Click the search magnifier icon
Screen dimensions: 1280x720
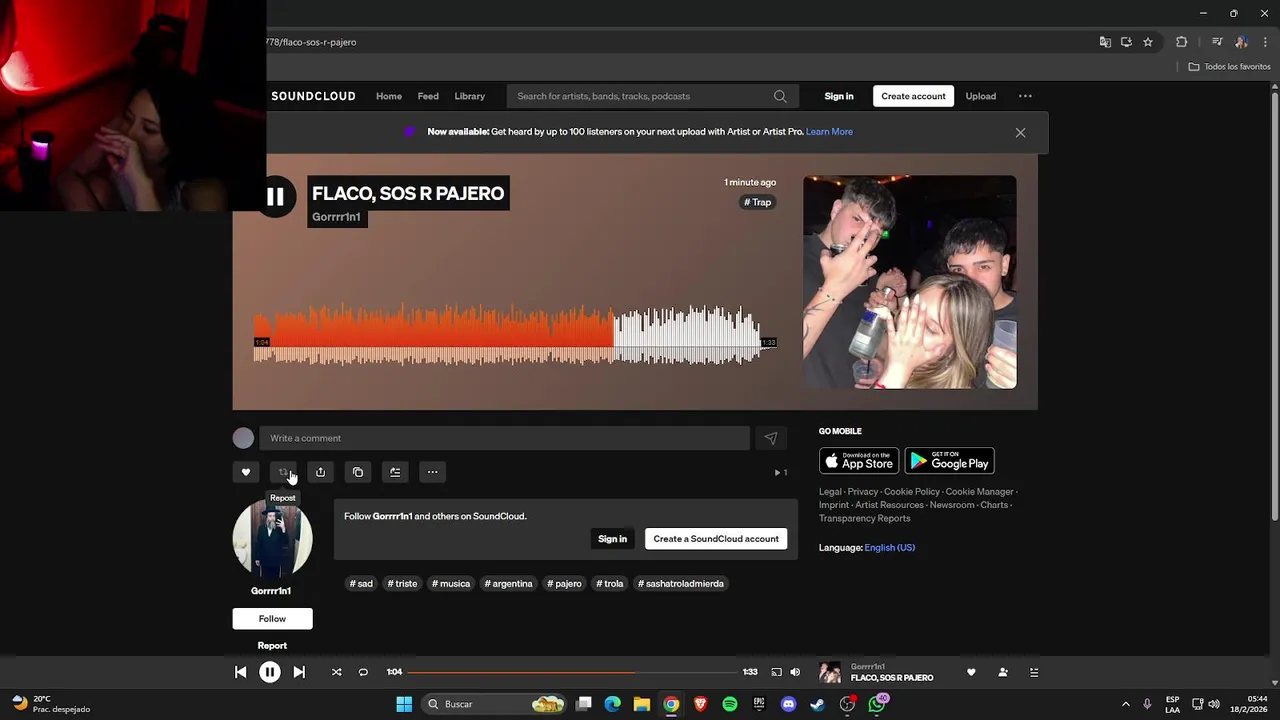coord(780,96)
